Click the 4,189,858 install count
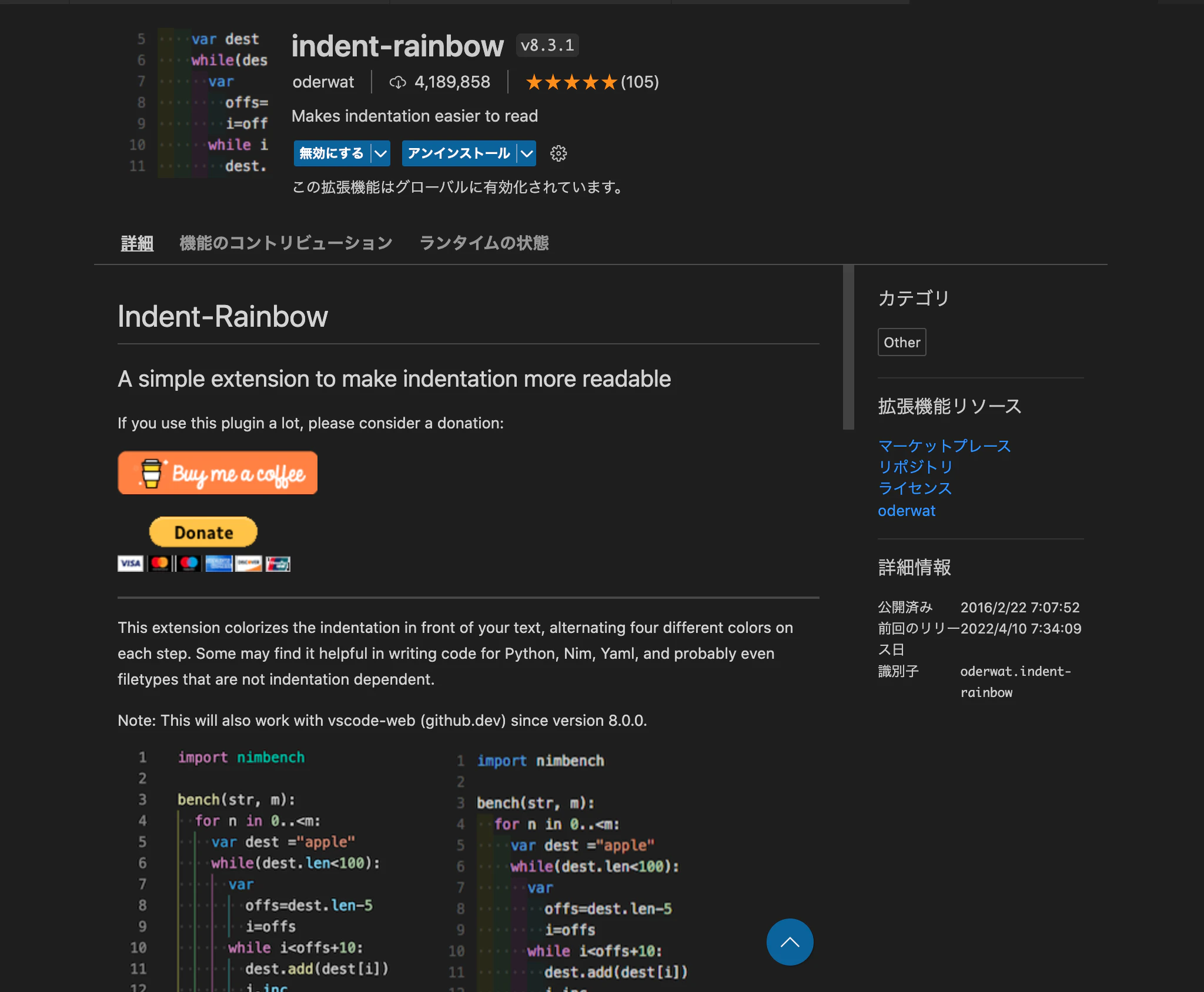This screenshot has height=992, width=1204. click(452, 82)
